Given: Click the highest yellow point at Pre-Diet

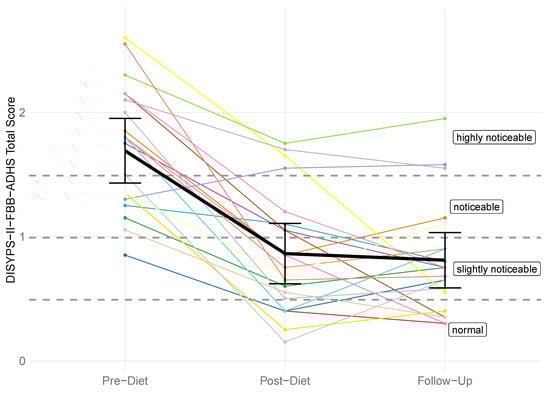Looking at the screenshot, I should tap(125, 38).
